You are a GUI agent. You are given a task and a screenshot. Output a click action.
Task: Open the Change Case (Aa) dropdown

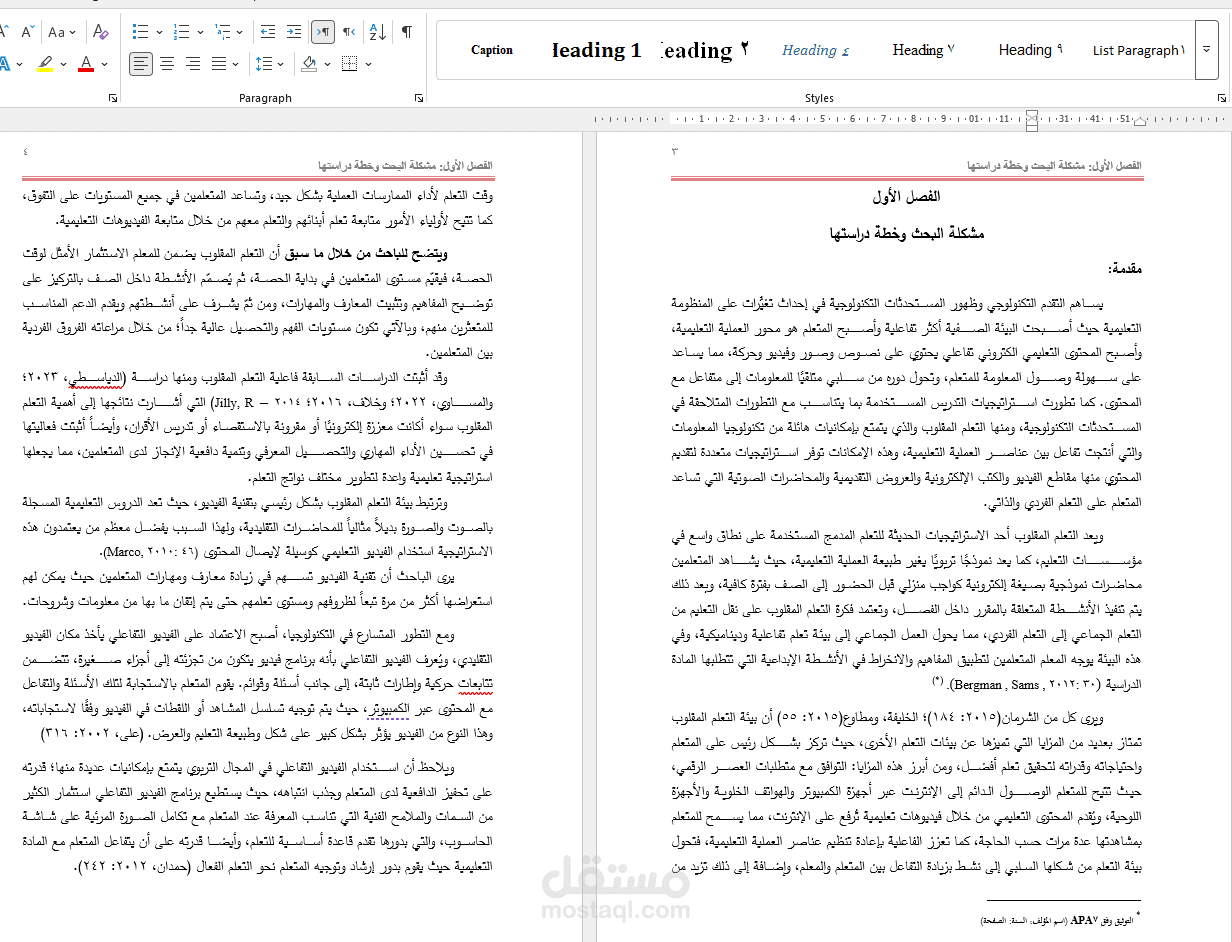61,32
